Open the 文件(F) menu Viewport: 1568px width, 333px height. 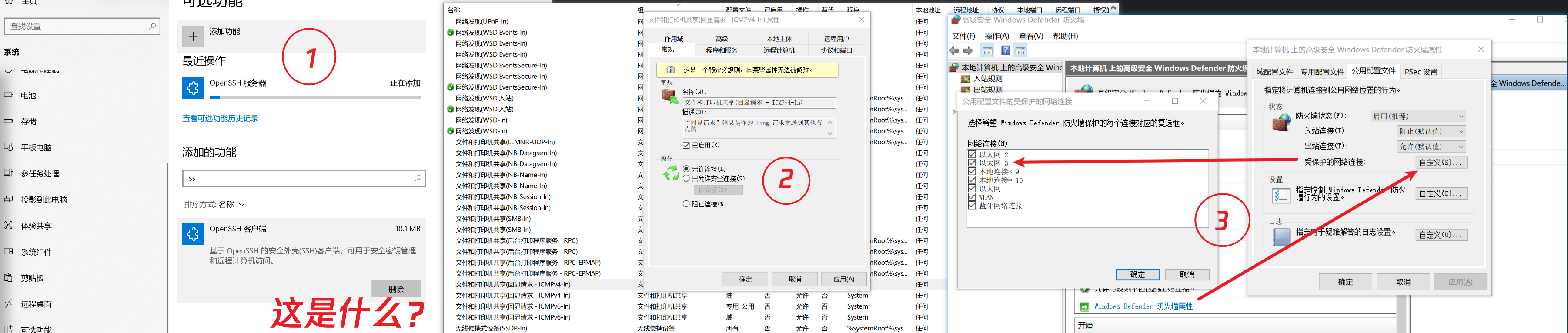(963, 36)
